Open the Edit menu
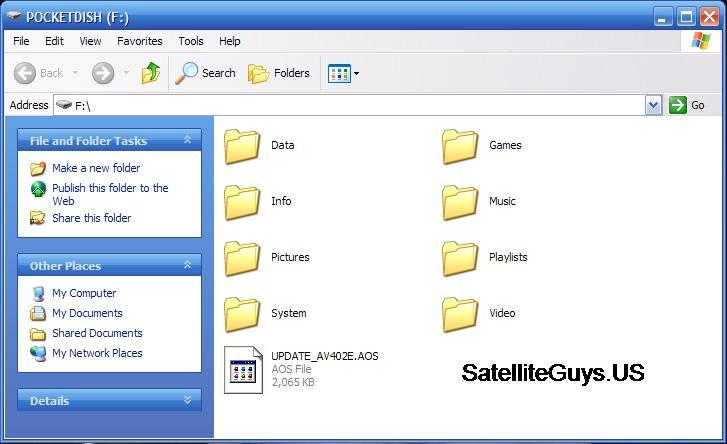This screenshot has height=444, width=727. (x=54, y=41)
